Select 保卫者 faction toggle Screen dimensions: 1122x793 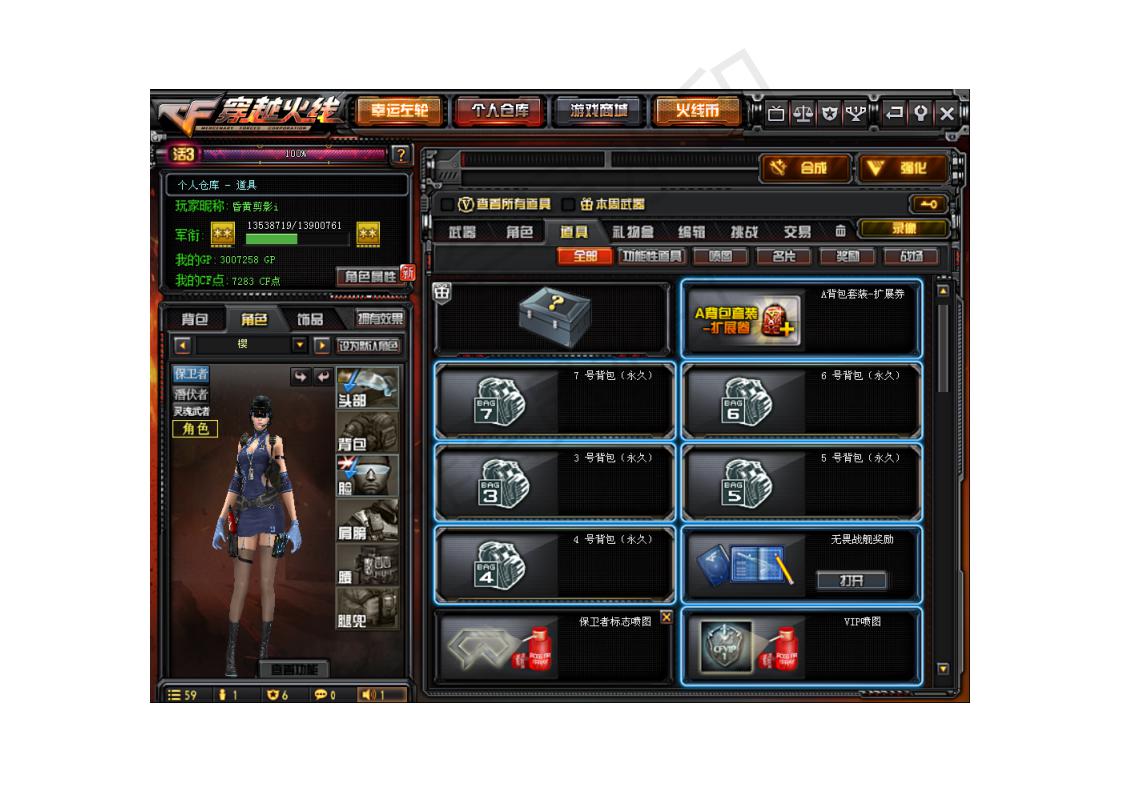(191, 374)
